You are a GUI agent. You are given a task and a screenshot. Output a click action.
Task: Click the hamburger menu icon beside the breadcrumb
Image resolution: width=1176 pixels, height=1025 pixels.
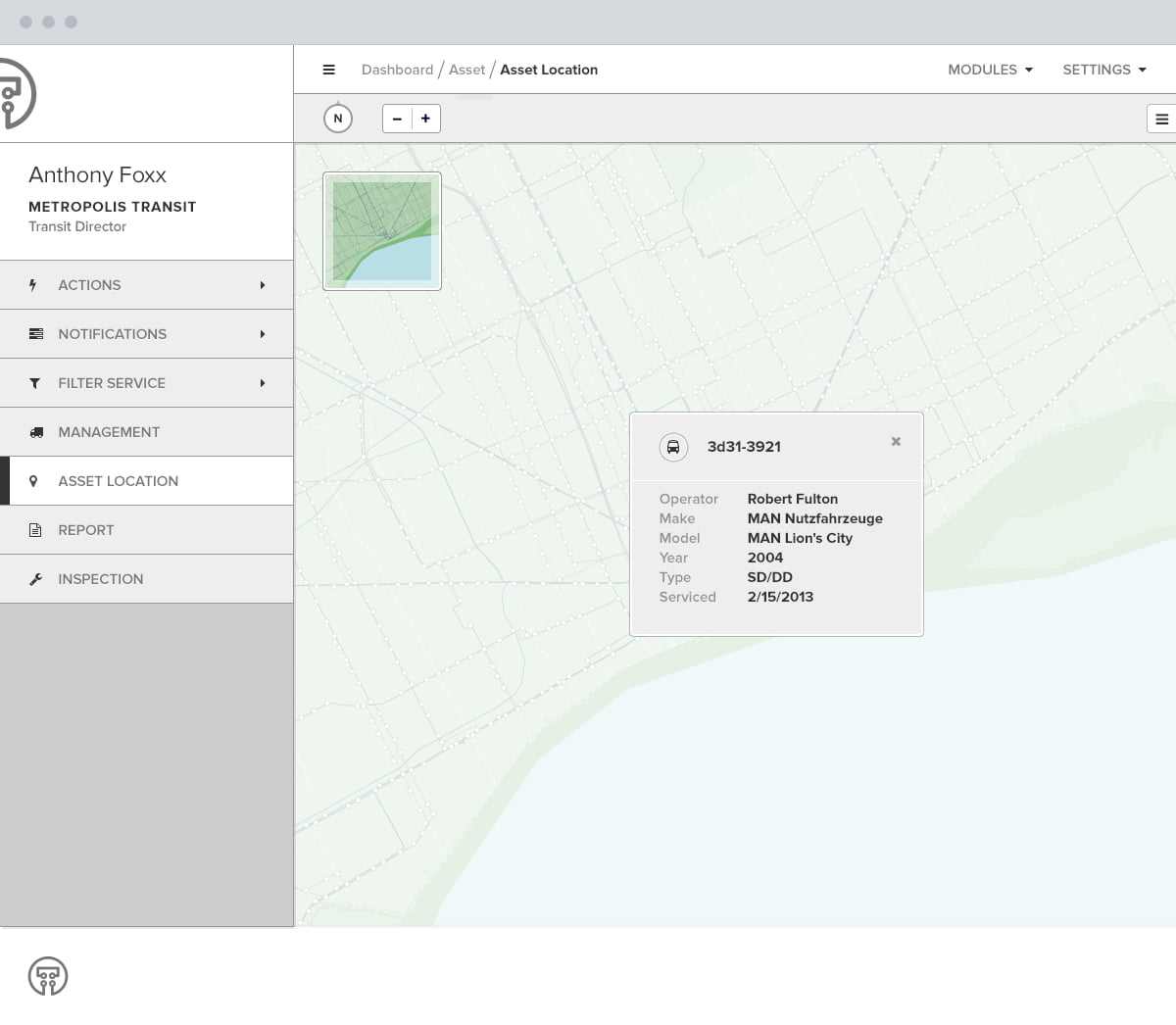(x=329, y=70)
